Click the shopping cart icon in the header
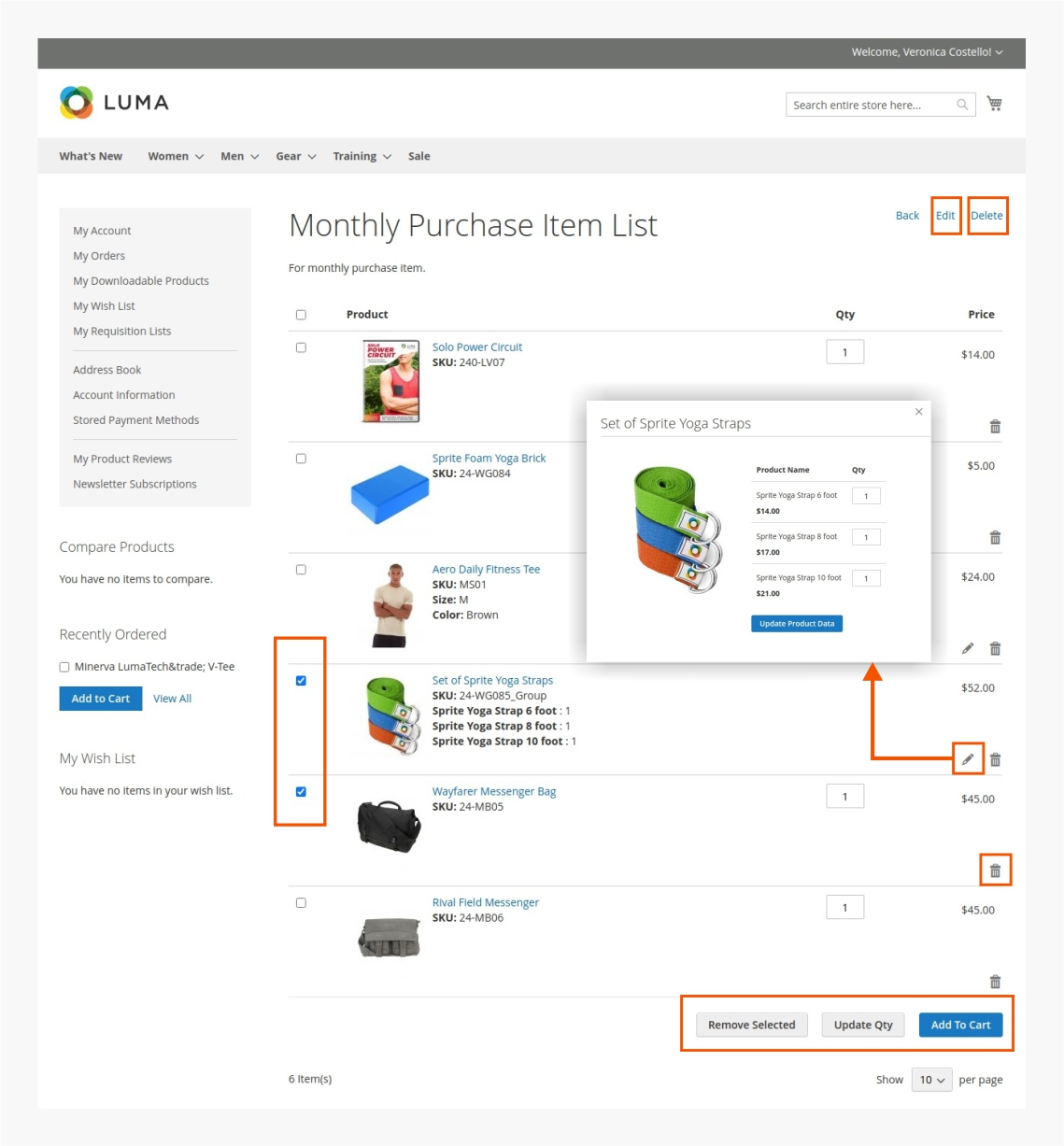The image size is (1064, 1146). (995, 103)
